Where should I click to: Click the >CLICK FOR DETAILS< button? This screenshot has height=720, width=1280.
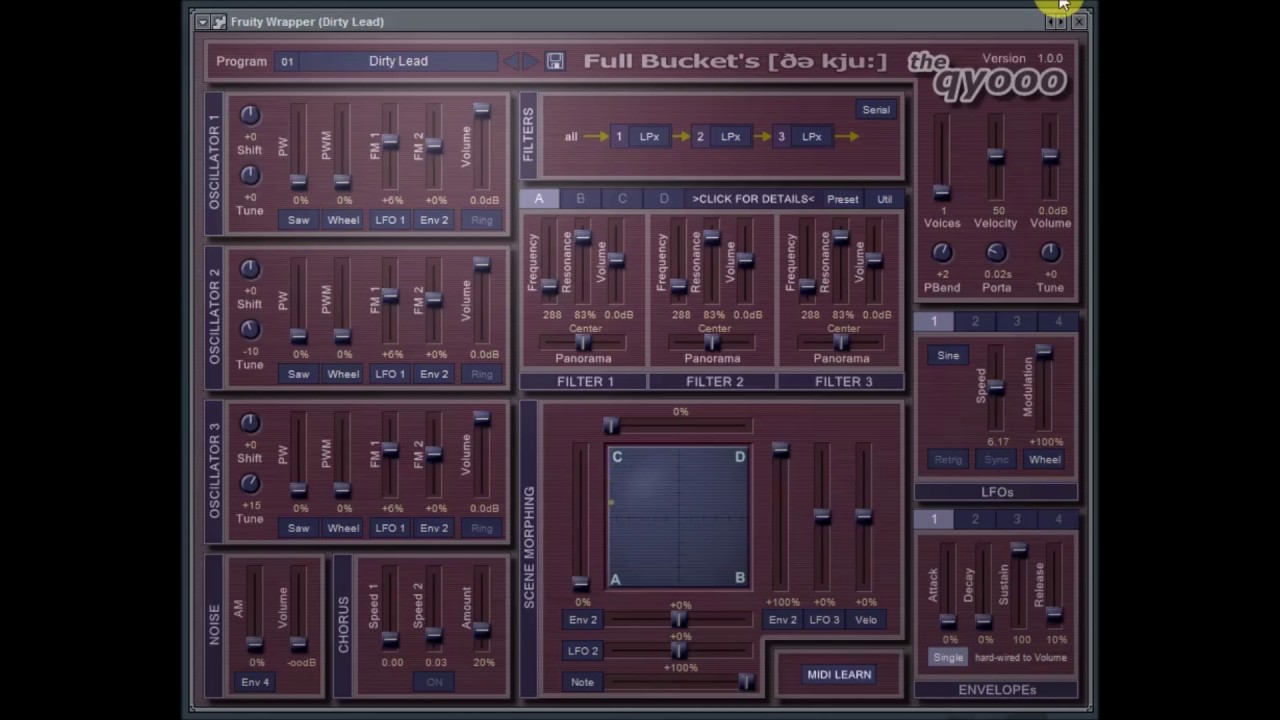pyautogui.click(x=753, y=199)
